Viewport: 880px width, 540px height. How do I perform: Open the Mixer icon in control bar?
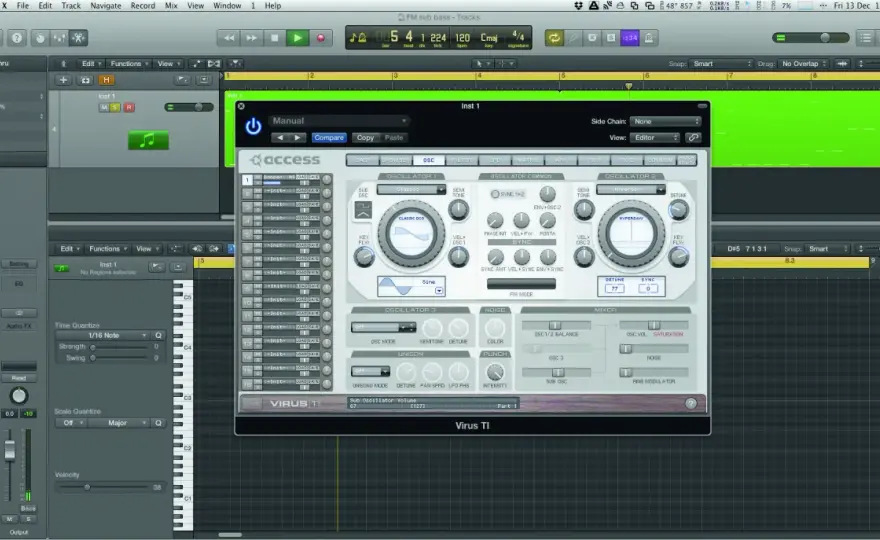[59, 38]
